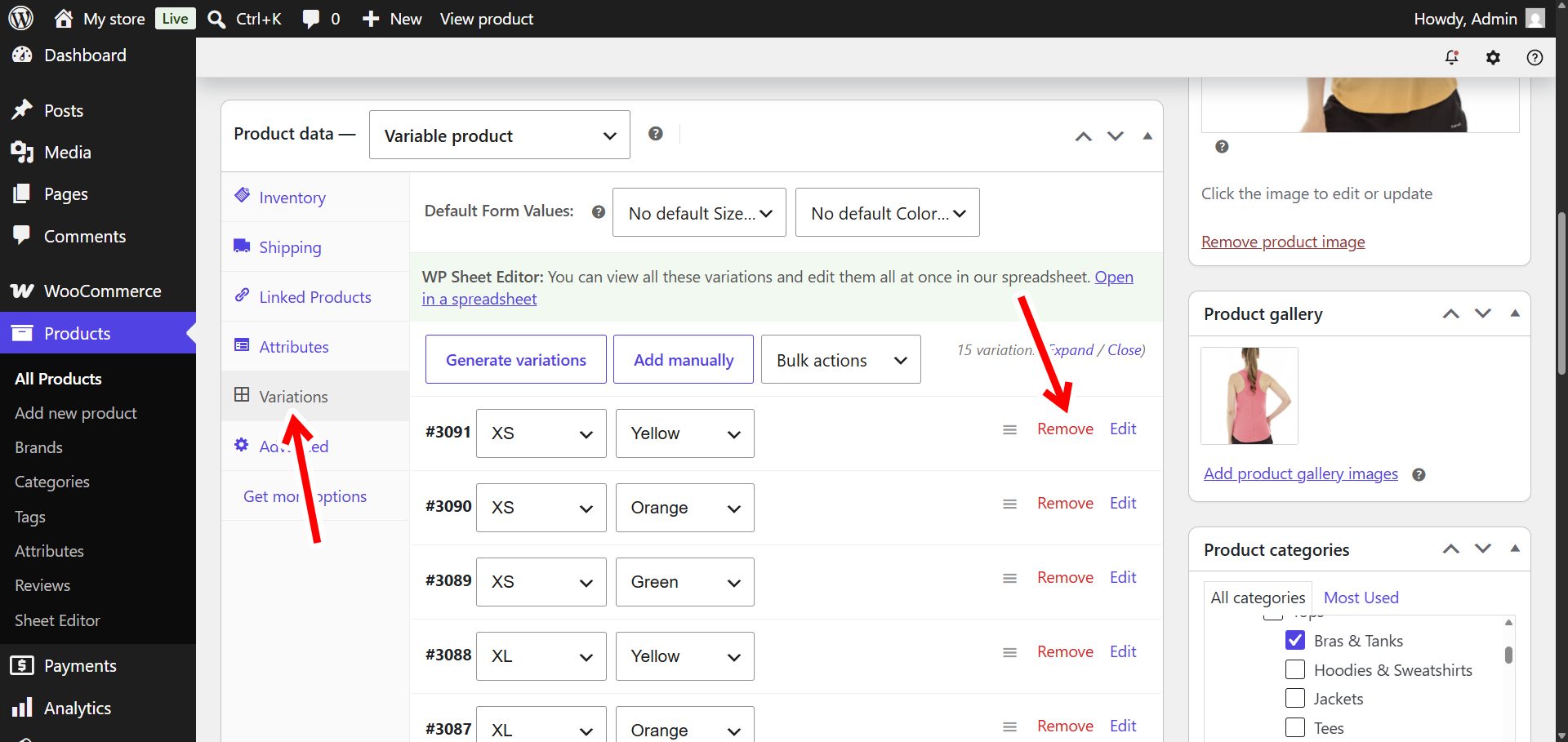Open Sheet Editor in the sidebar
Image resolution: width=1568 pixels, height=742 pixels.
(57, 620)
